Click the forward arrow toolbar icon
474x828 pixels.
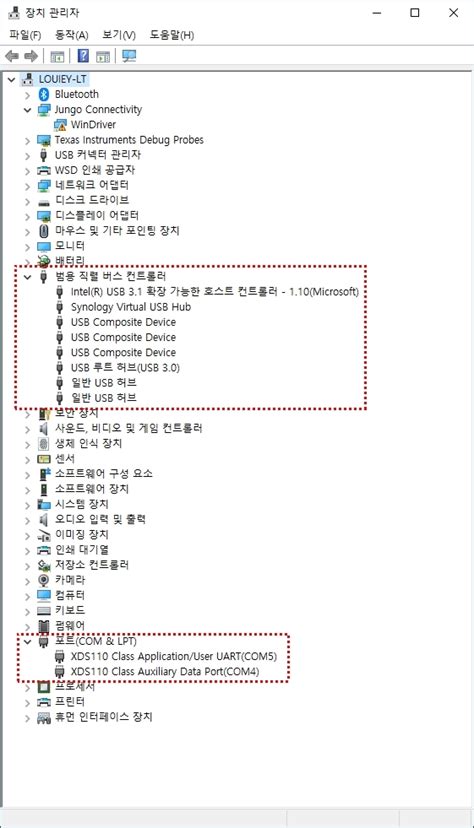[31, 56]
